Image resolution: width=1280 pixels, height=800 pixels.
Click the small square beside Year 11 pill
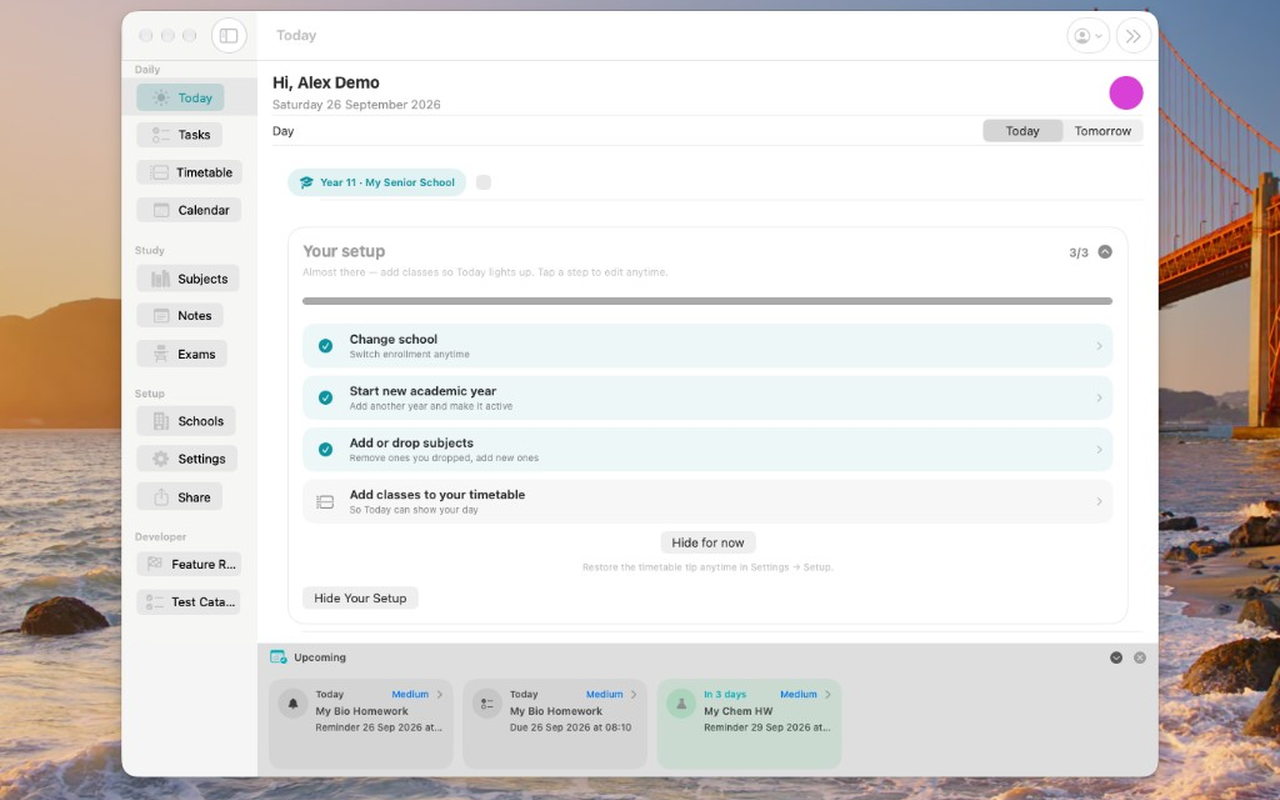pos(484,182)
